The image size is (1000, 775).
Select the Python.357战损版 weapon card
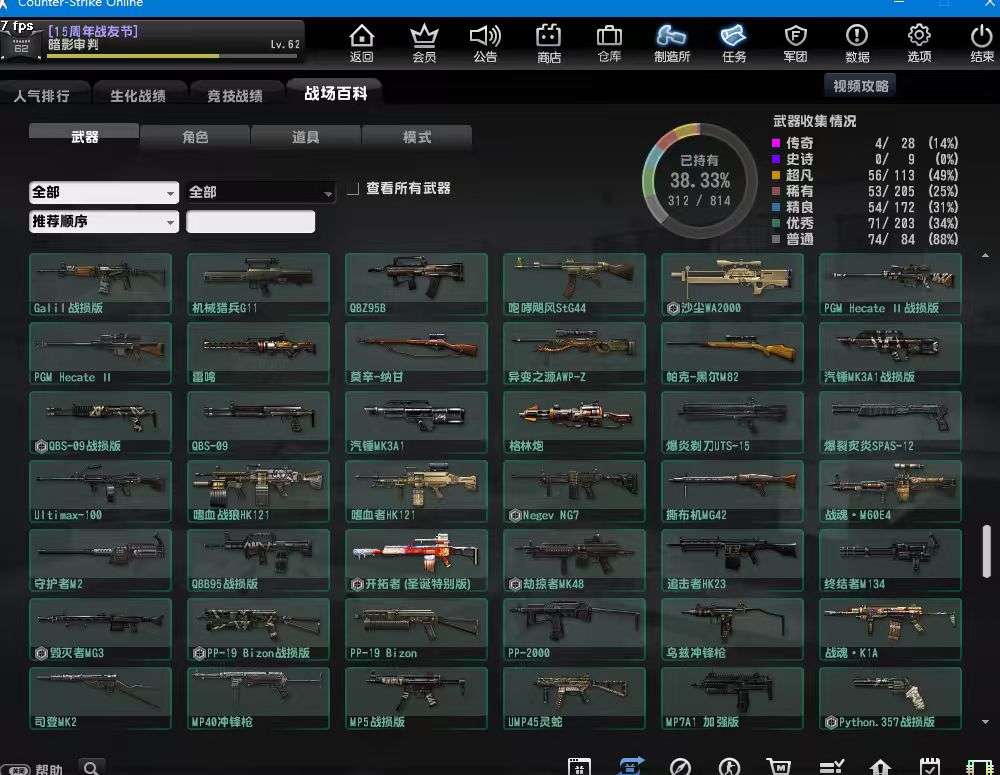click(890, 698)
